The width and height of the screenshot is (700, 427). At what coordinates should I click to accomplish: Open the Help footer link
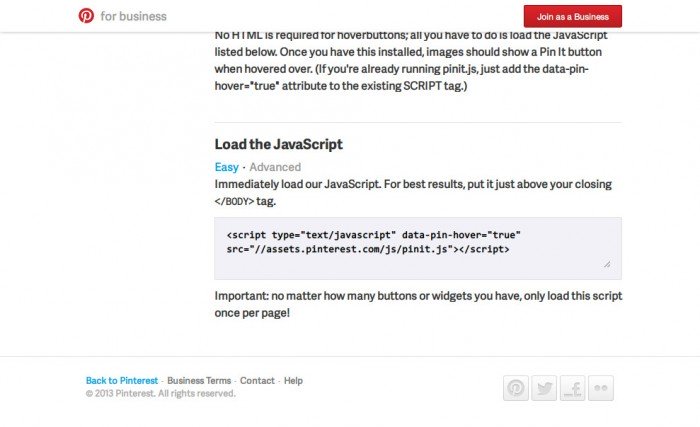[x=293, y=381]
